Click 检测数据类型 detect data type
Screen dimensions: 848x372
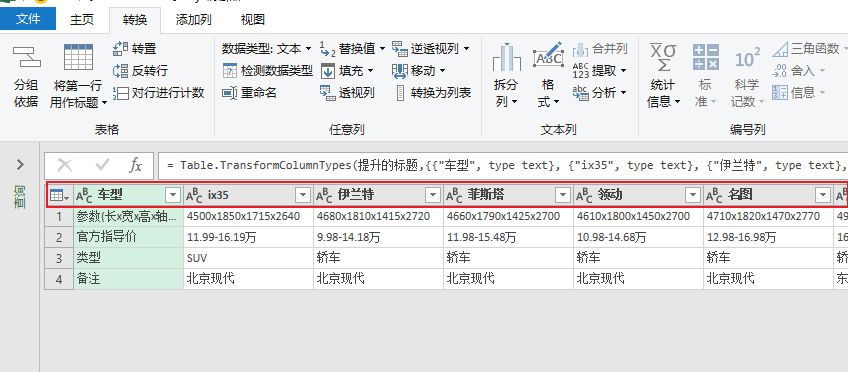[268, 70]
